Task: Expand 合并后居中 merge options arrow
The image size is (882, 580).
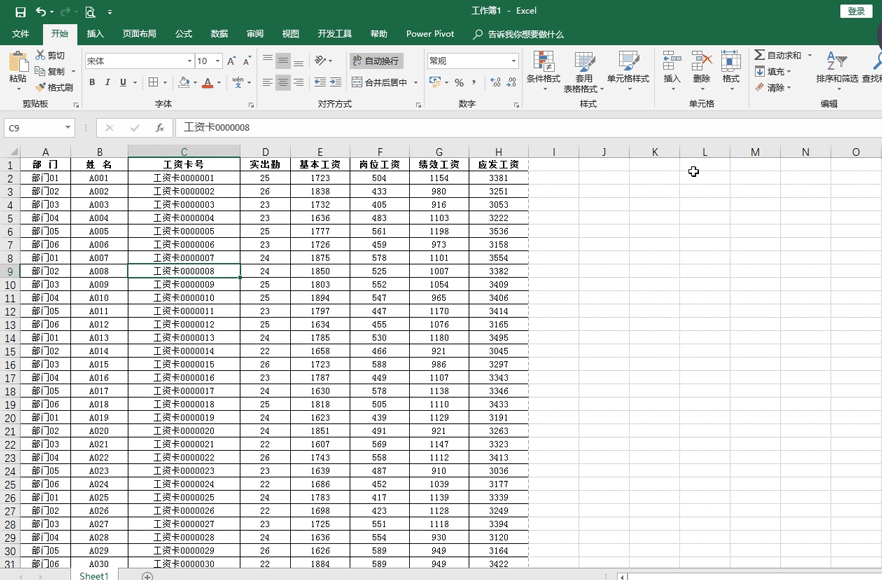Action: click(416, 82)
